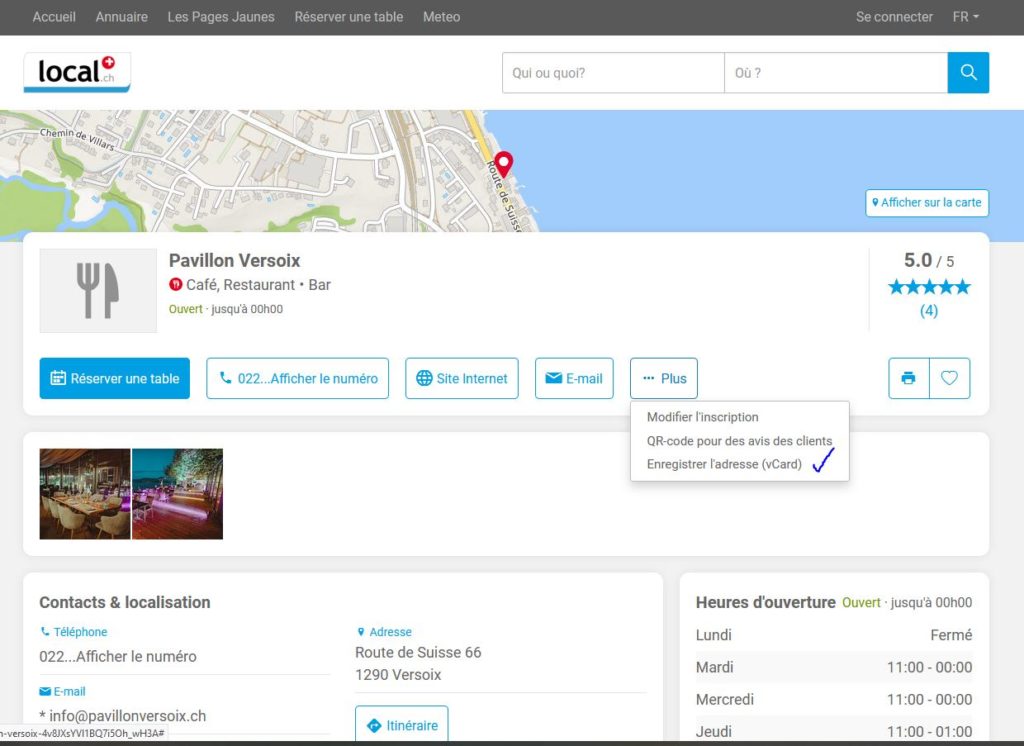Screen dimensions: 1024x746
Task: Open Meteo in top navigation
Action: click(x=441, y=17)
